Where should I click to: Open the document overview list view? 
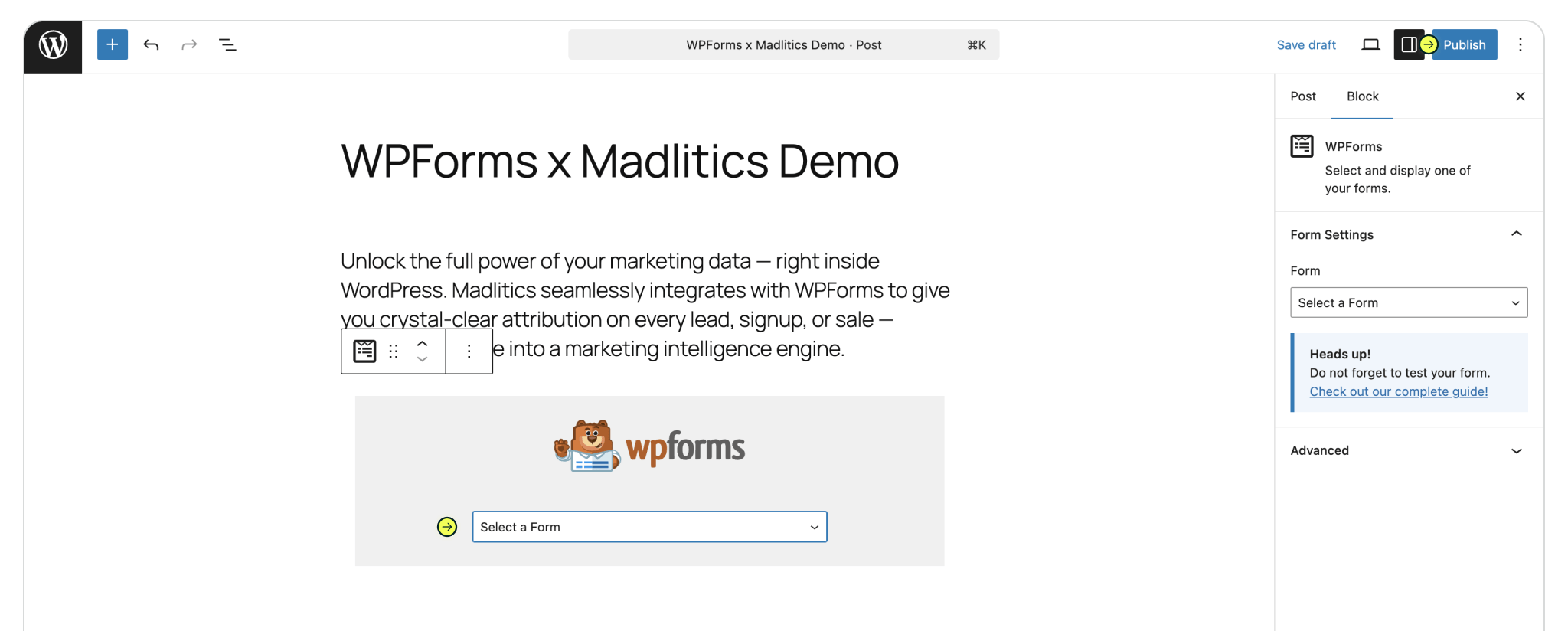pyautogui.click(x=227, y=44)
